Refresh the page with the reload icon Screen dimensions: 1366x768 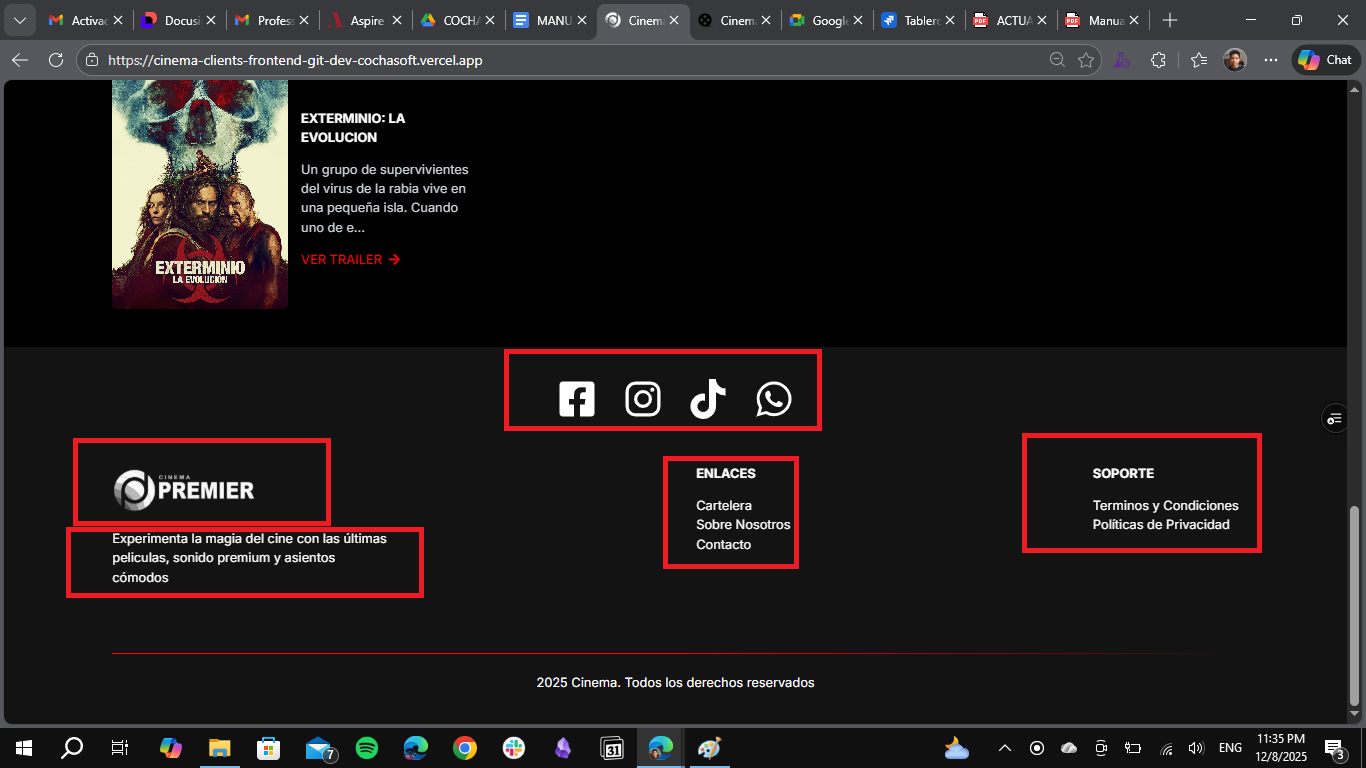click(56, 60)
